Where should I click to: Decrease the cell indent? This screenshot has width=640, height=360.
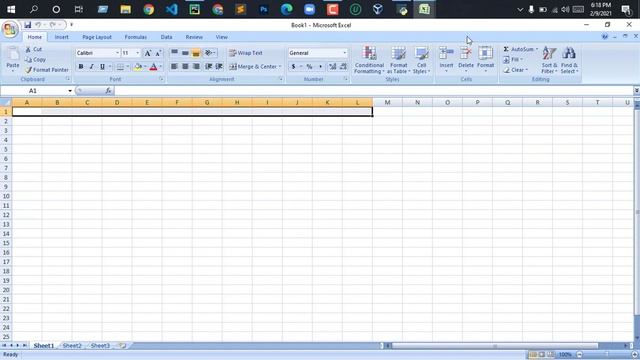209,66
